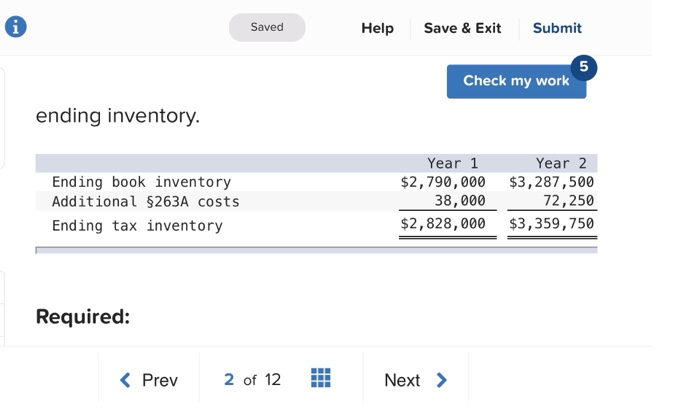Select Year 1 column header
The height and width of the screenshot is (410, 700).
452,163
